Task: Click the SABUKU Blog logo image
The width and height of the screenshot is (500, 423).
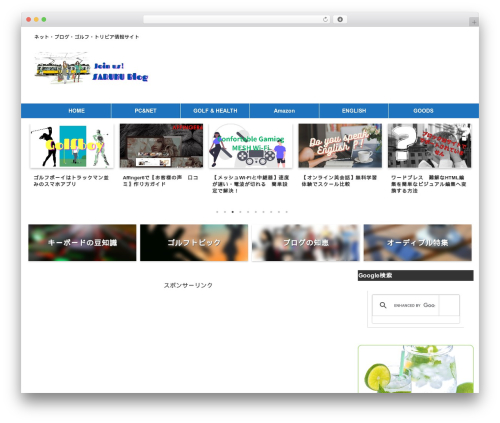Action: (91, 68)
